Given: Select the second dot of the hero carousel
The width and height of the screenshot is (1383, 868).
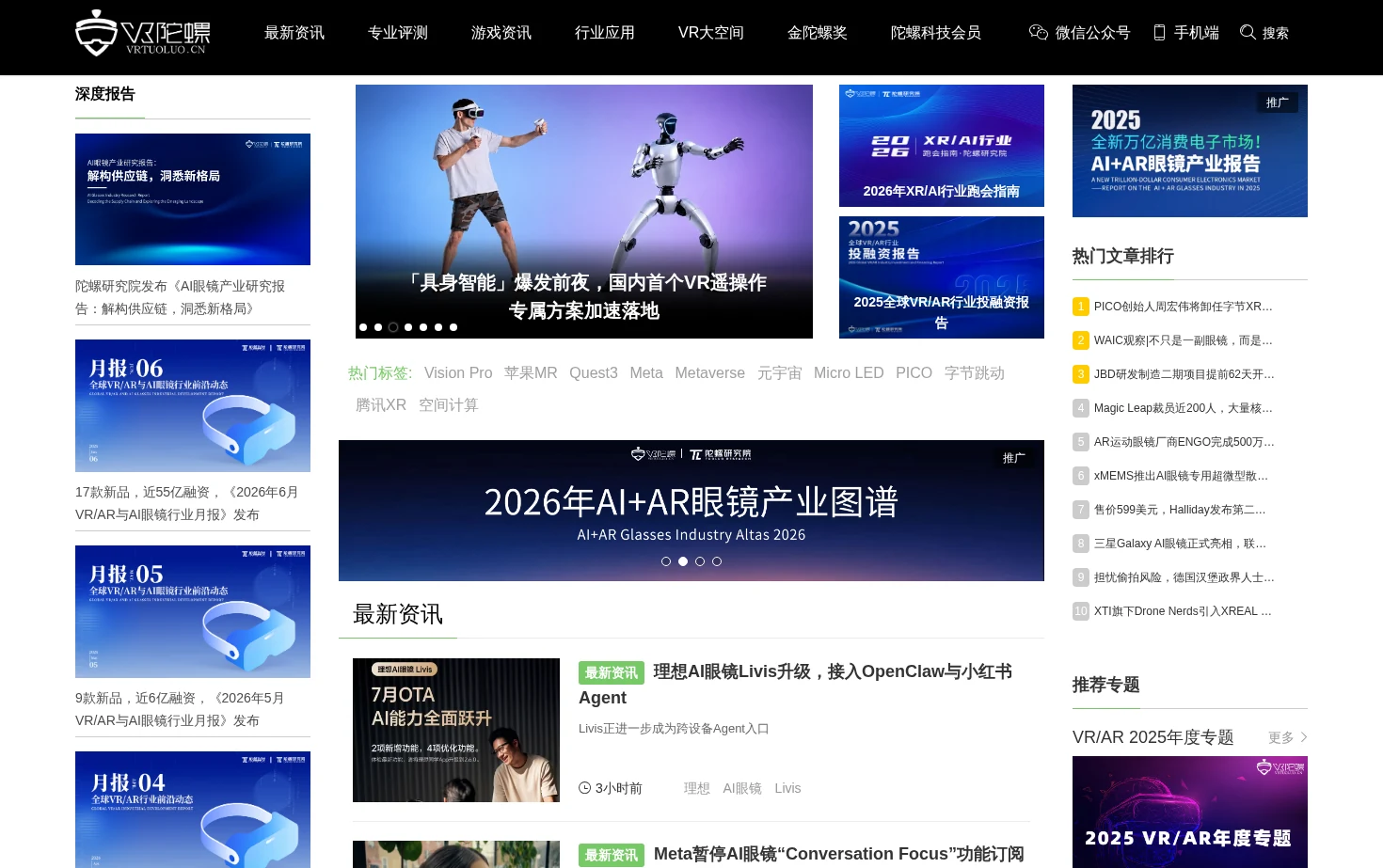Looking at the screenshot, I should pos(378,327).
